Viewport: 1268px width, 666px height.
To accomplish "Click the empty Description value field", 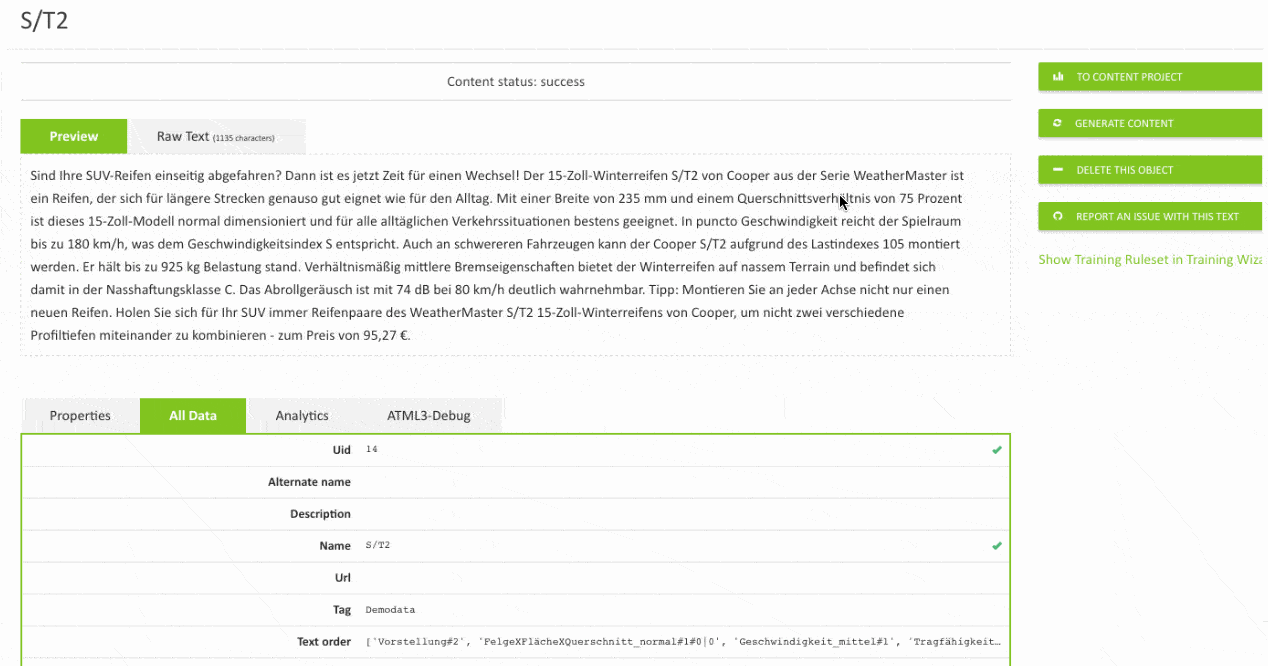I will [680, 514].
